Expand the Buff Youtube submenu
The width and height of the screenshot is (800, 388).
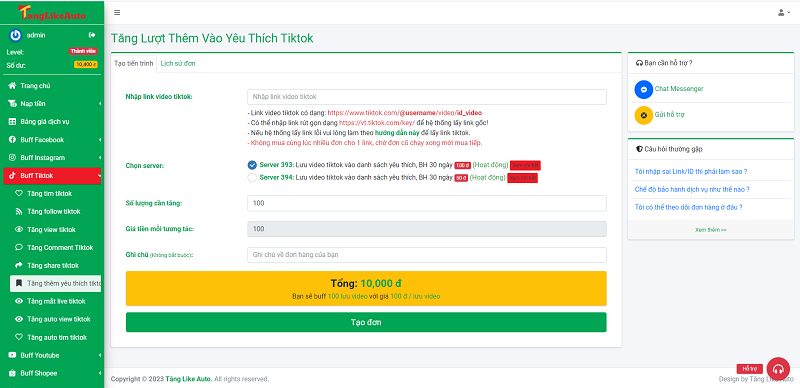[x=52, y=355]
